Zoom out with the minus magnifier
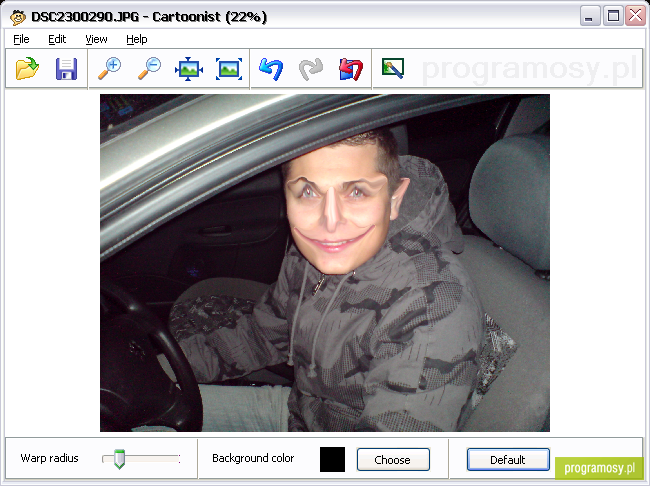This screenshot has width=650, height=486. tap(149, 68)
